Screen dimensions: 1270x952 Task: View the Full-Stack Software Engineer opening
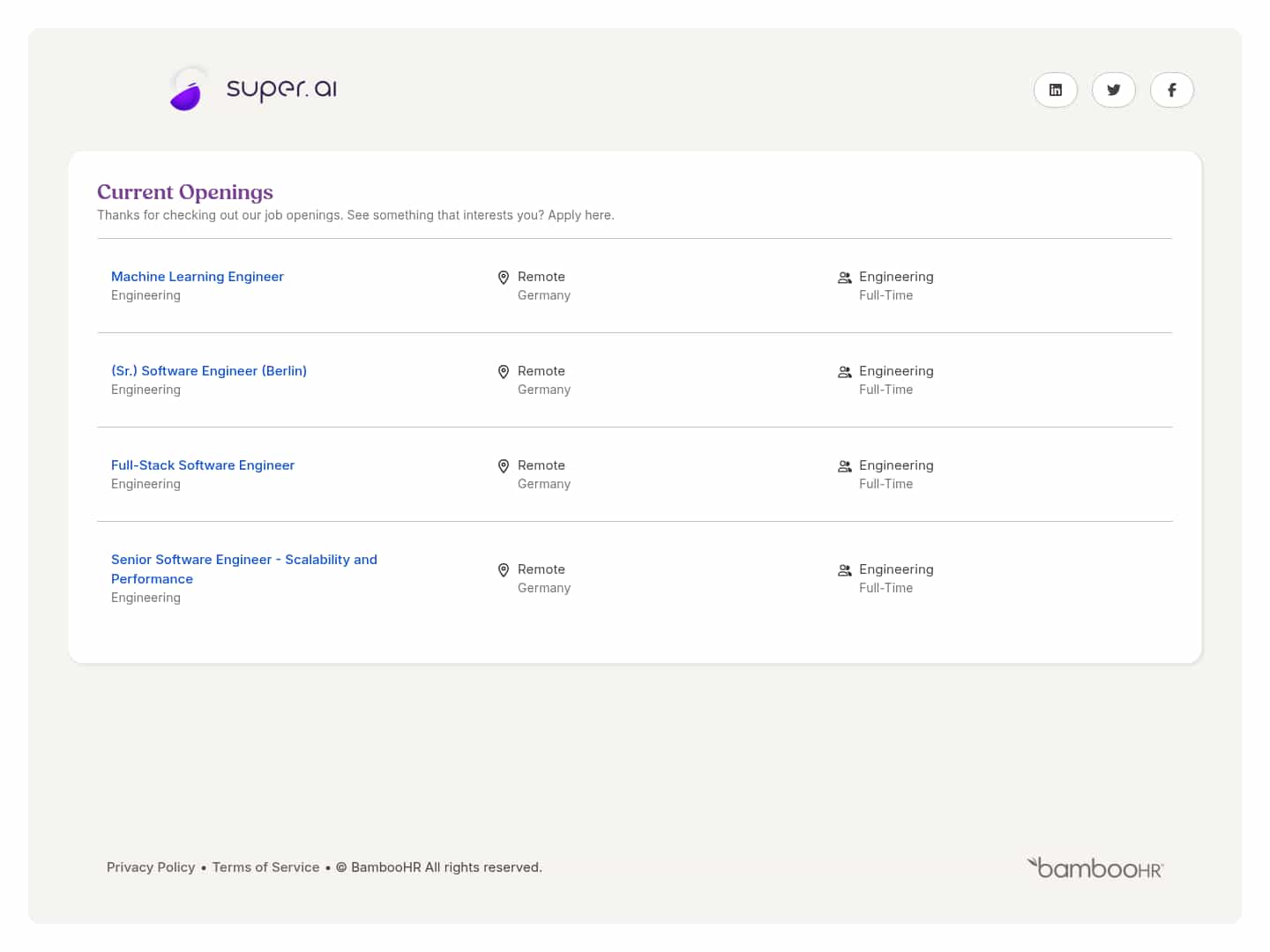click(203, 465)
